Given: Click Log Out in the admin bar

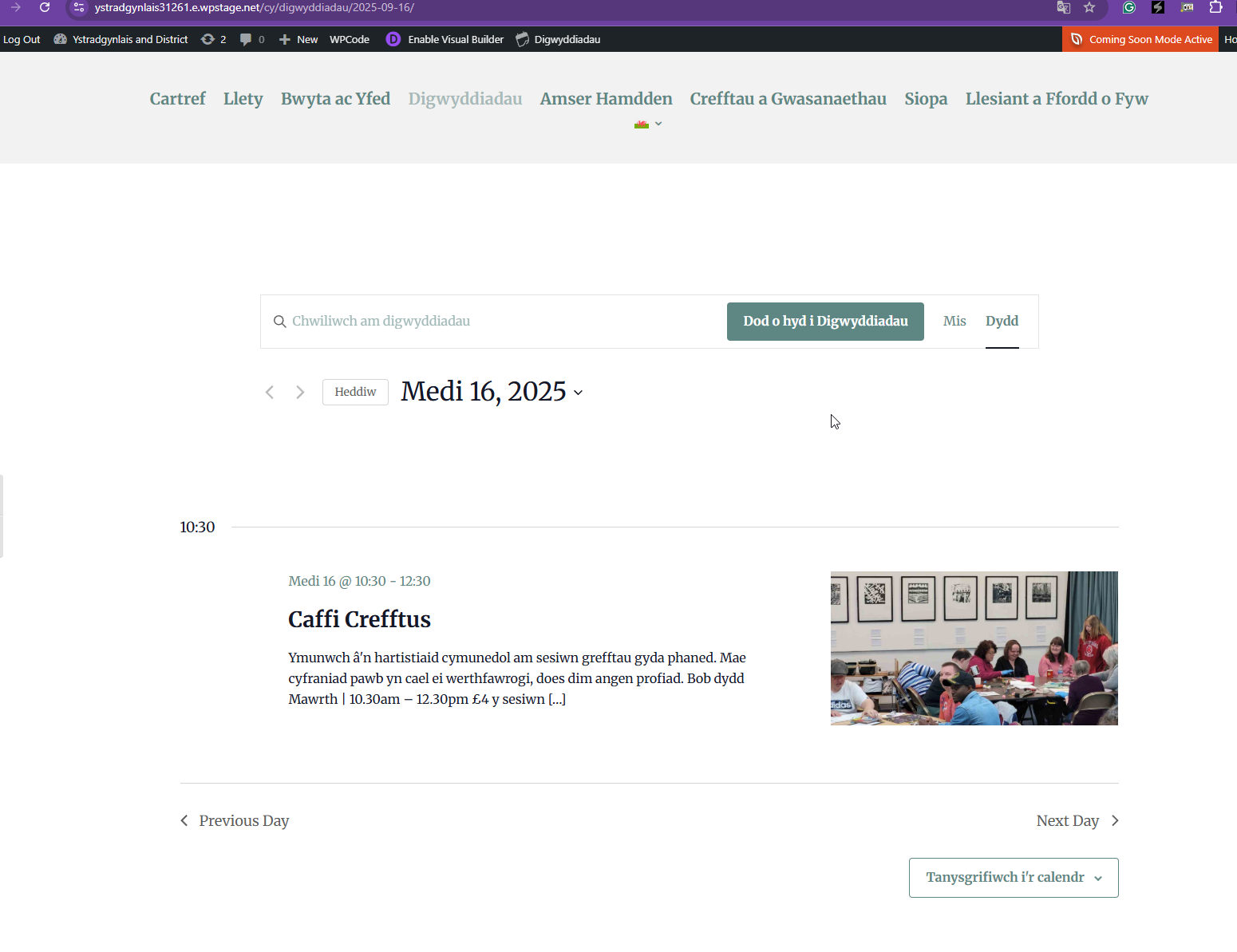Looking at the screenshot, I should click(22, 39).
